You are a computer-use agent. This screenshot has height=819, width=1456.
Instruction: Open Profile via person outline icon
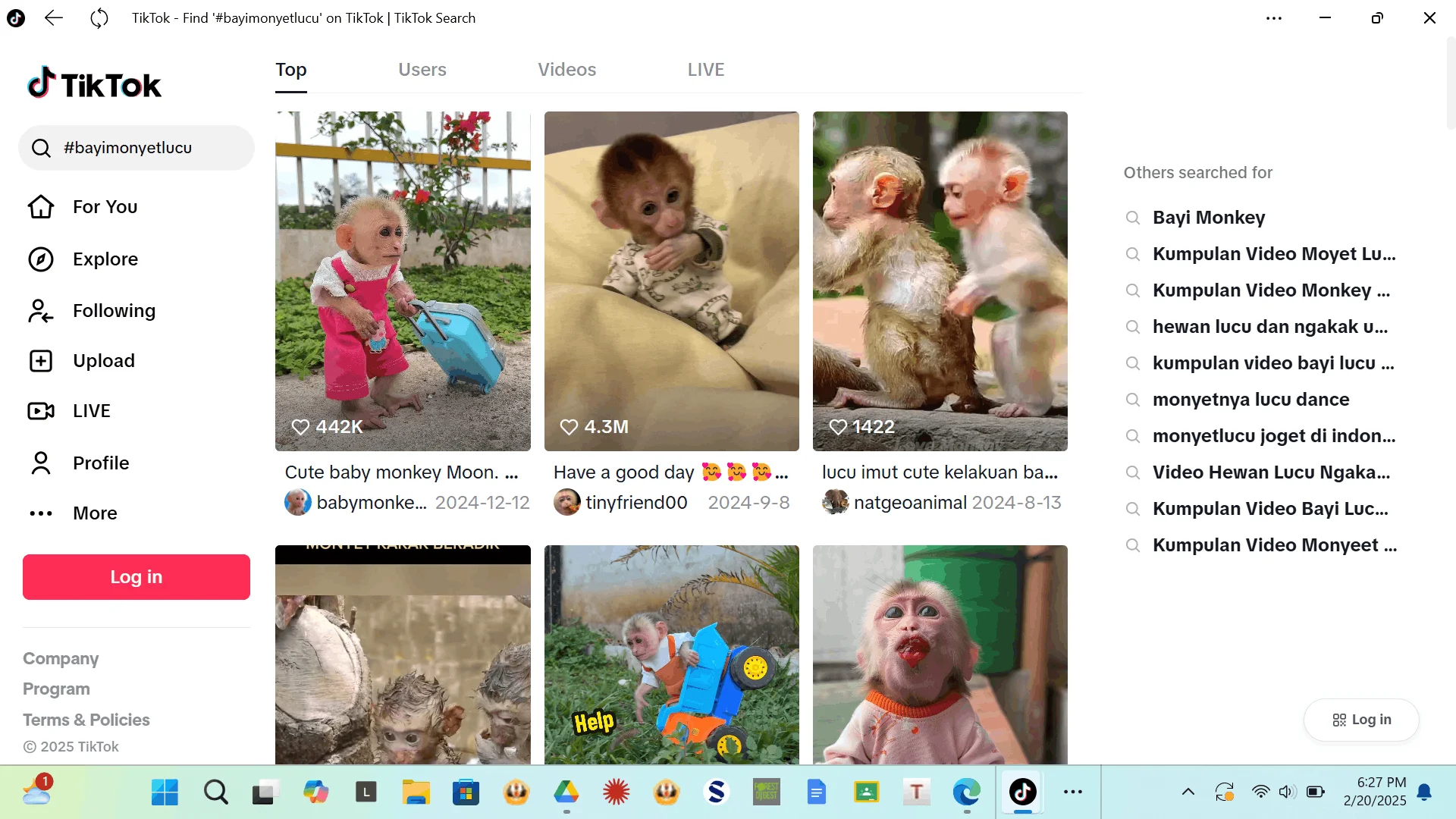coord(41,463)
